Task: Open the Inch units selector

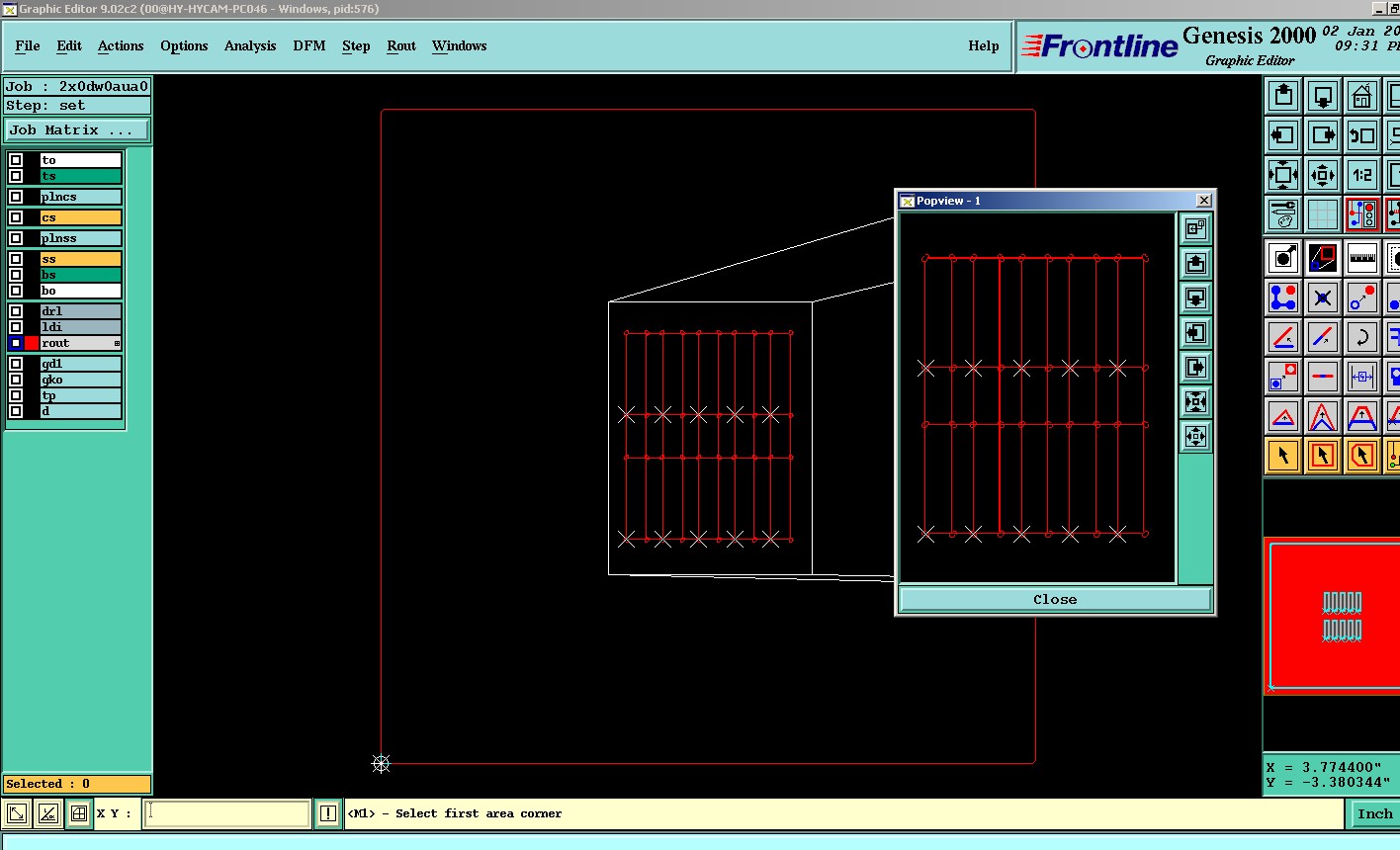Action: tap(1373, 814)
